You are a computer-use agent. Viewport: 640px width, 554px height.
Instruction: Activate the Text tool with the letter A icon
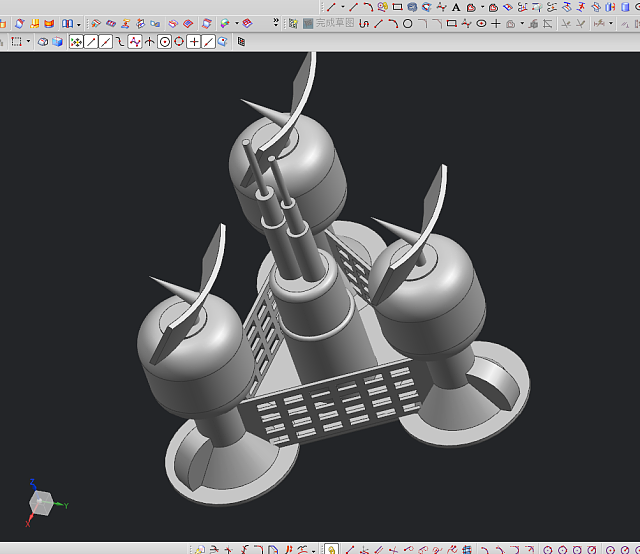point(456,7)
